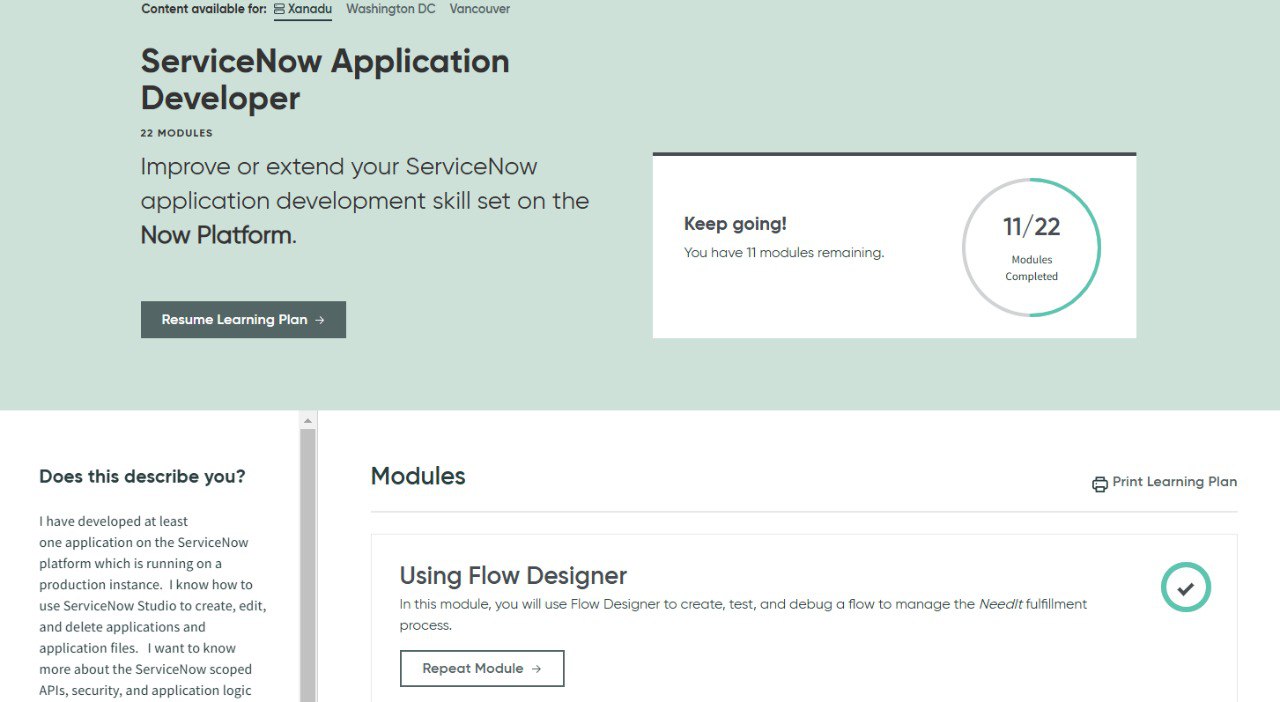Click the Keep going! progress card heading
The height and width of the screenshot is (702, 1280).
pyautogui.click(x=735, y=225)
